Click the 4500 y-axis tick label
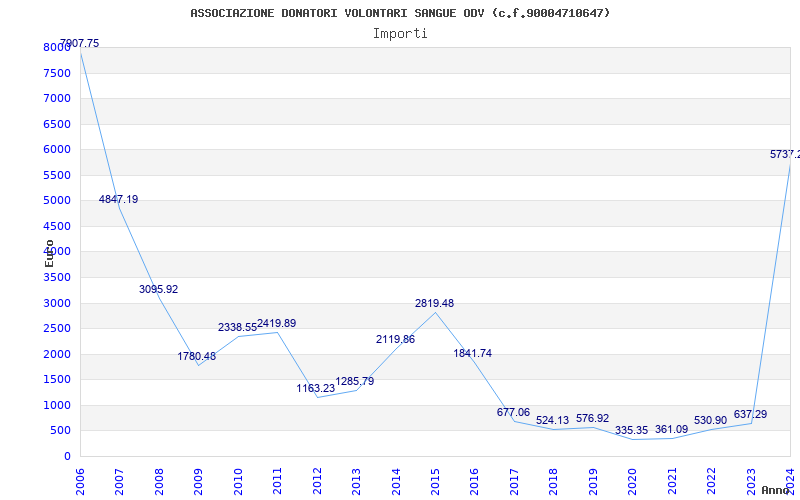800x500 pixels. point(57,227)
